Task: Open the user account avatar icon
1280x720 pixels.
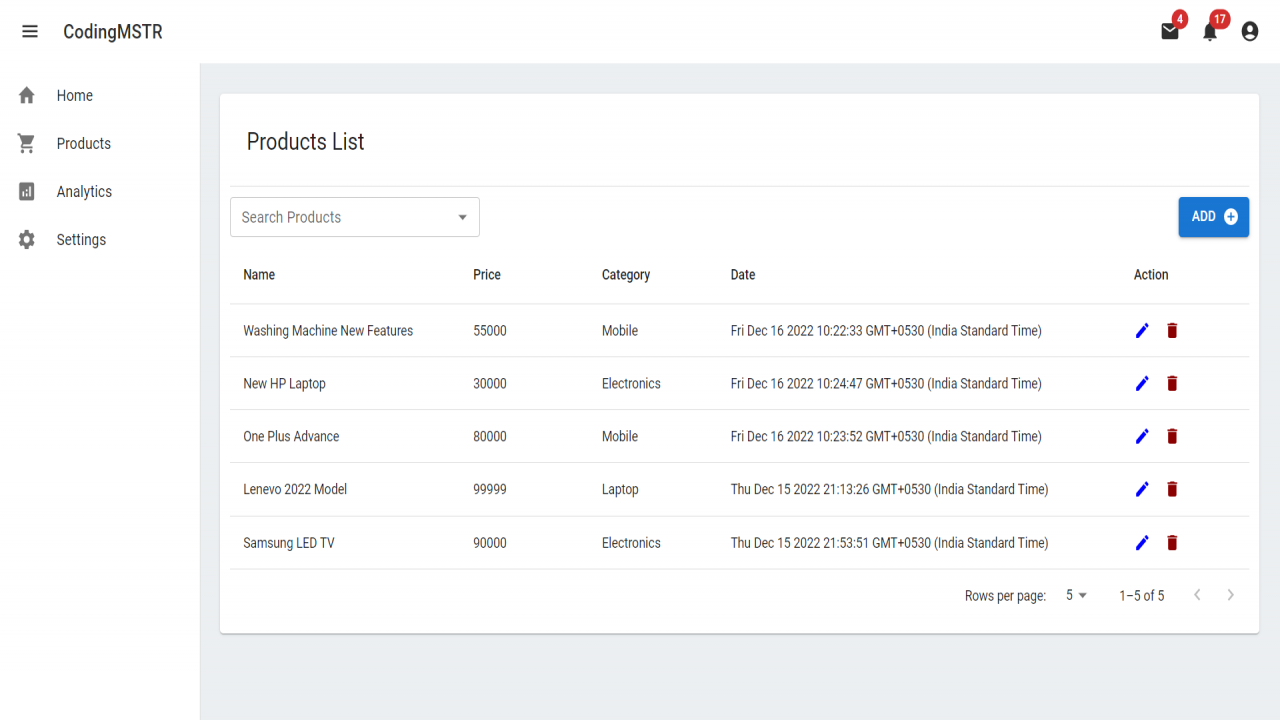Action: click(x=1250, y=32)
